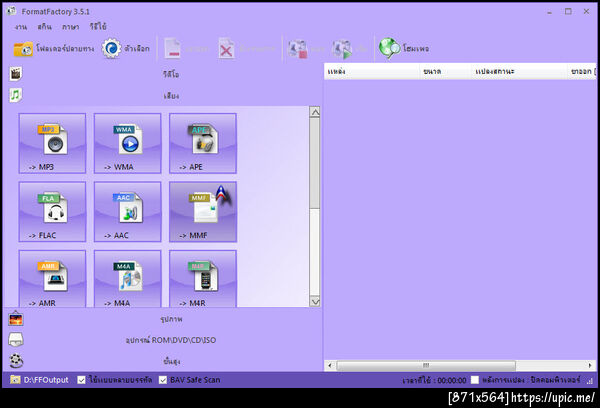The width and height of the screenshot is (600, 408).
Task: Click the format list scroll down arrow
Action: [x=315, y=302]
